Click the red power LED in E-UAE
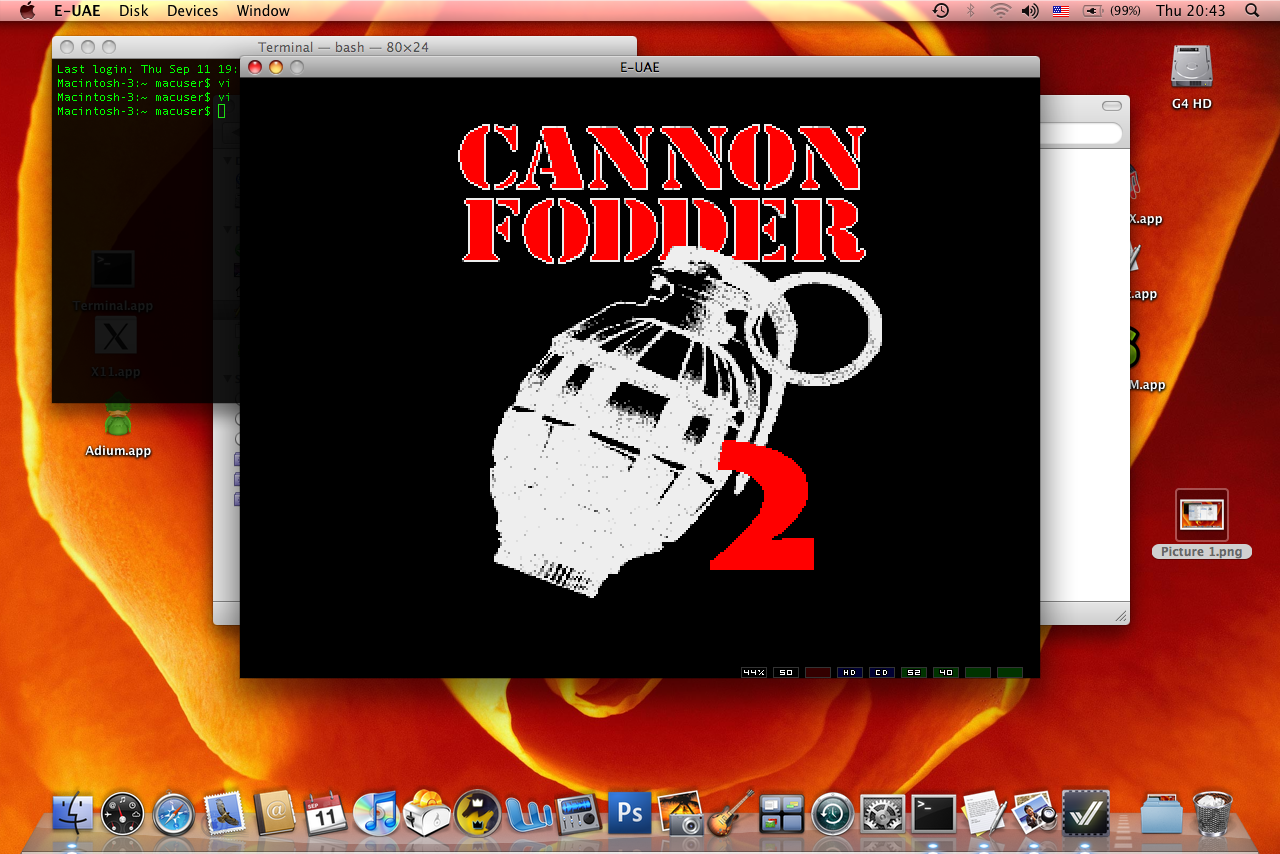This screenshot has width=1280, height=854. pyautogui.click(x=818, y=672)
